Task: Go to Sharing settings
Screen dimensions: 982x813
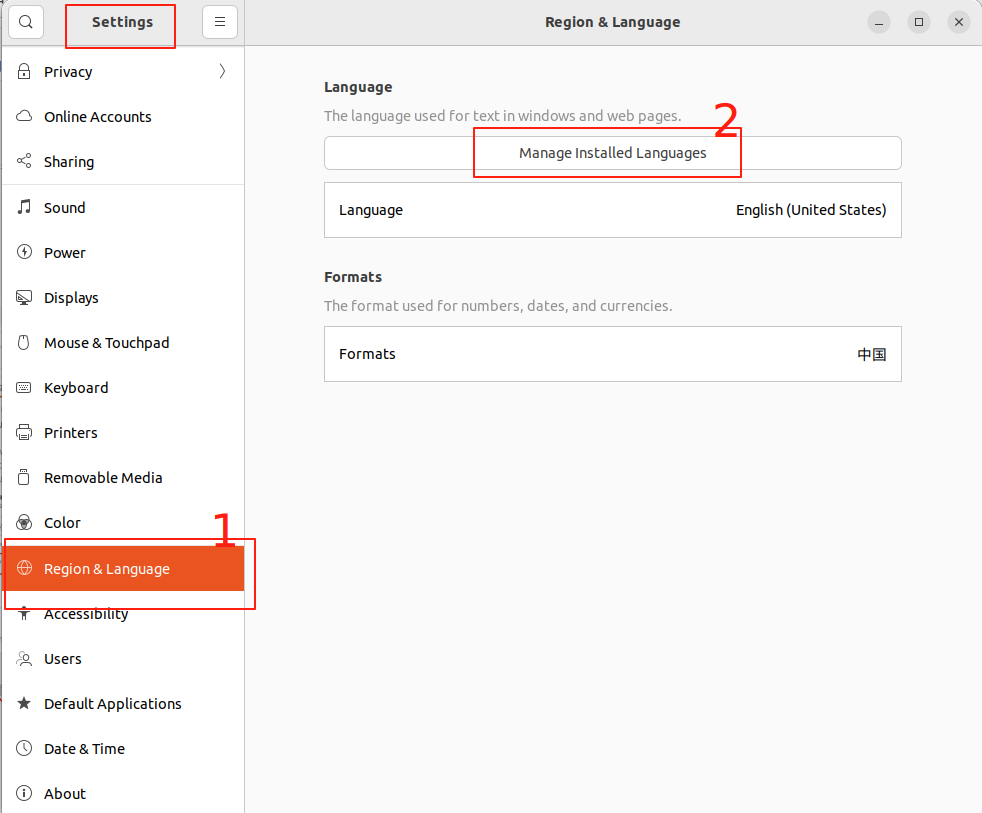Action: coord(123,162)
